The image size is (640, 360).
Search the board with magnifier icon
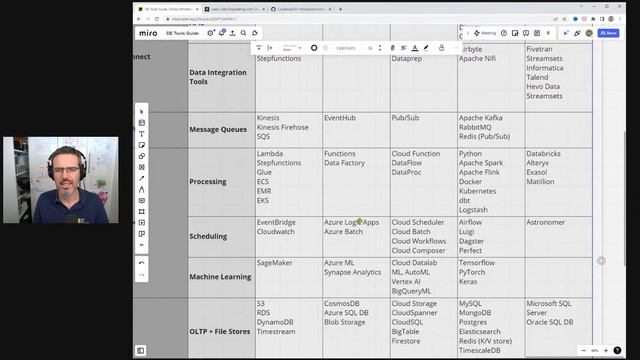[243, 33]
